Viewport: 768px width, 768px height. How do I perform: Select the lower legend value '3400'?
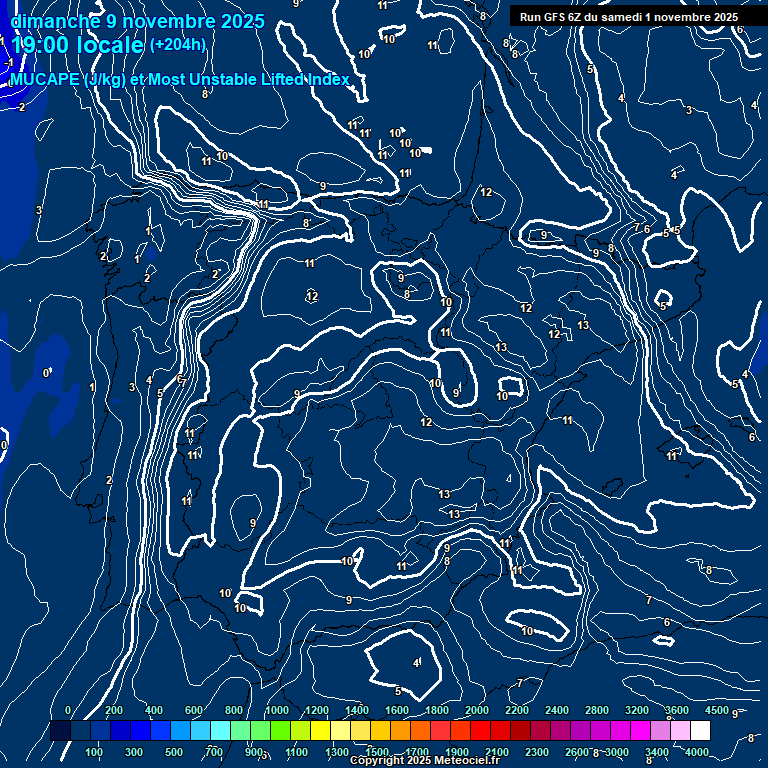[x=657, y=752]
